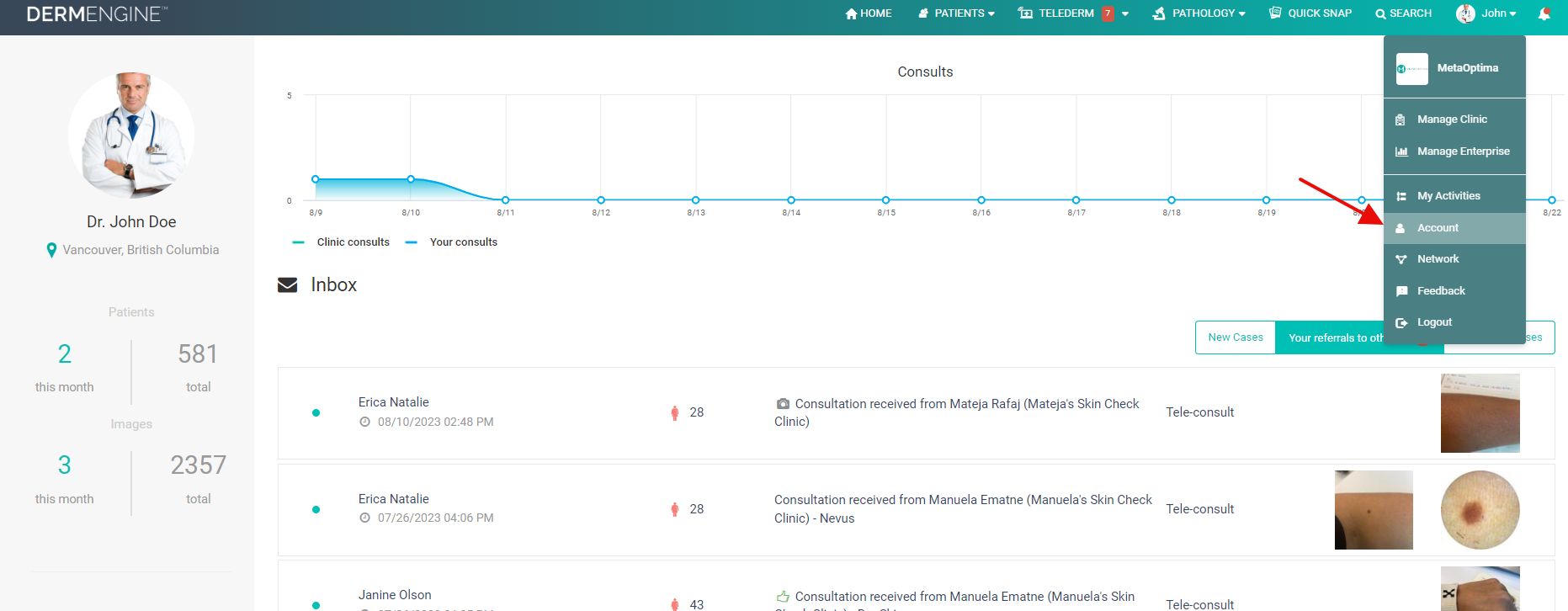Open Feedback from the user menu

pos(1454,291)
